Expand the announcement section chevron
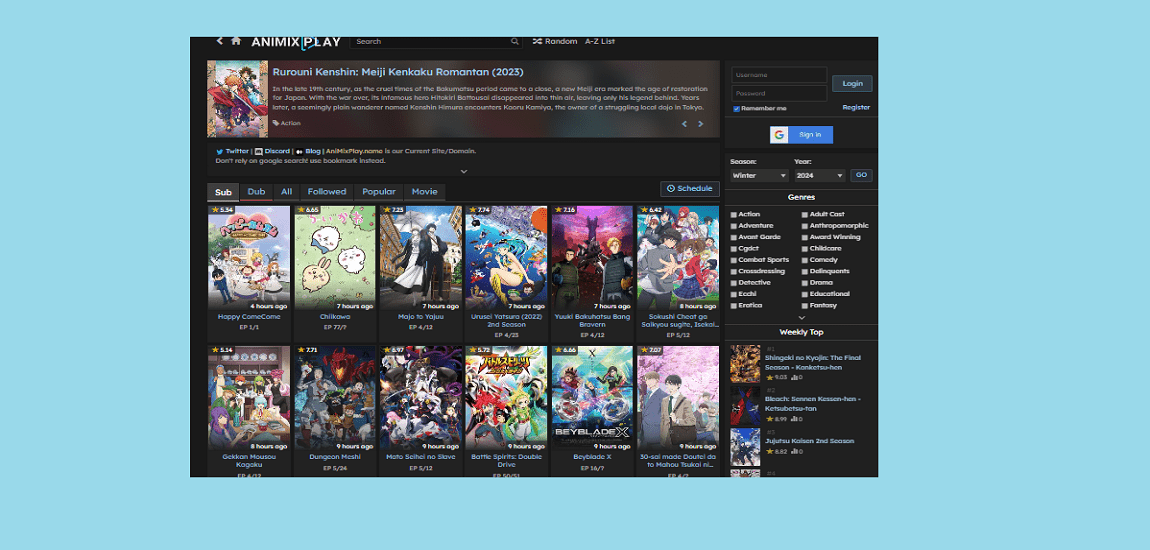Viewport: 1150px width, 550px height. click(464, 171)
